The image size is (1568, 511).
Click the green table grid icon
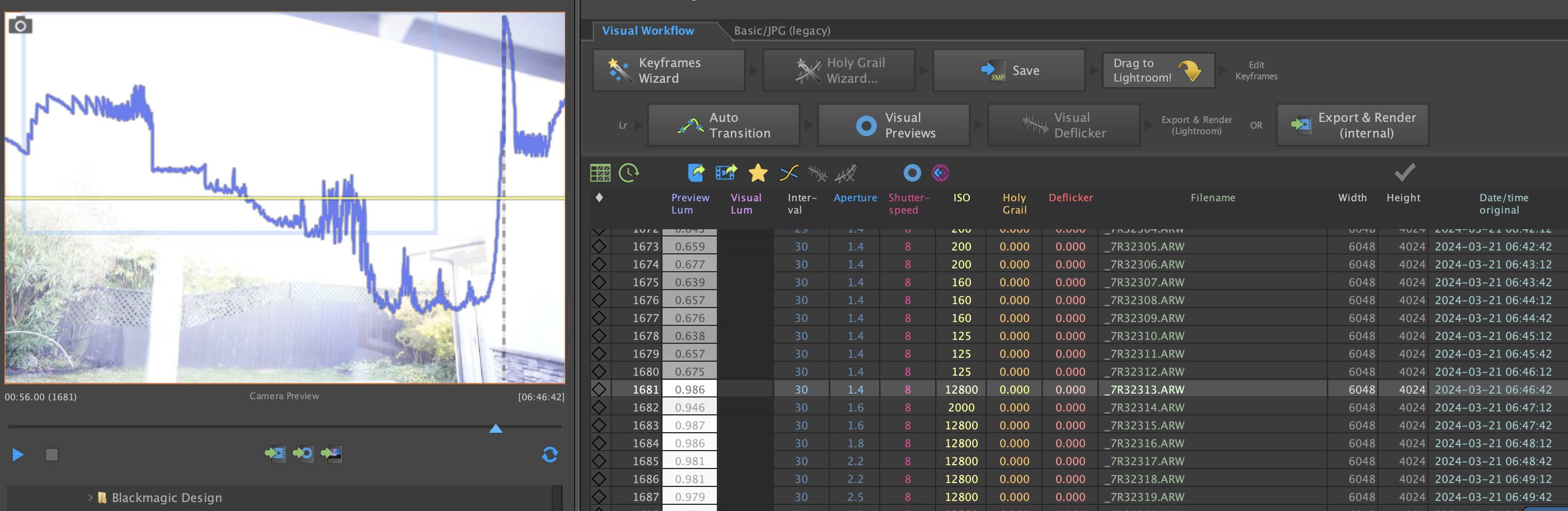pos(599,173)
